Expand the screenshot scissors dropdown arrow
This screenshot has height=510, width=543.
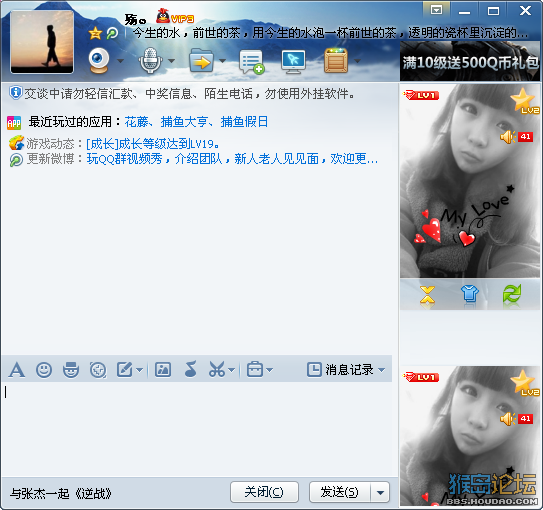pyautogui.click(x=232, y=370)
